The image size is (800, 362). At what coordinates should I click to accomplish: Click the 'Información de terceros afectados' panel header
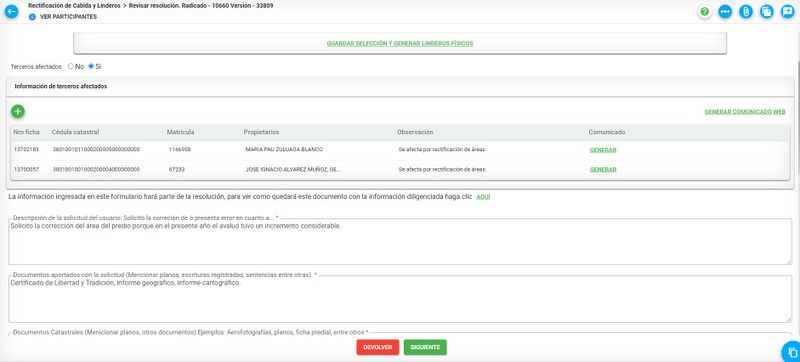(x=400, y=87)
